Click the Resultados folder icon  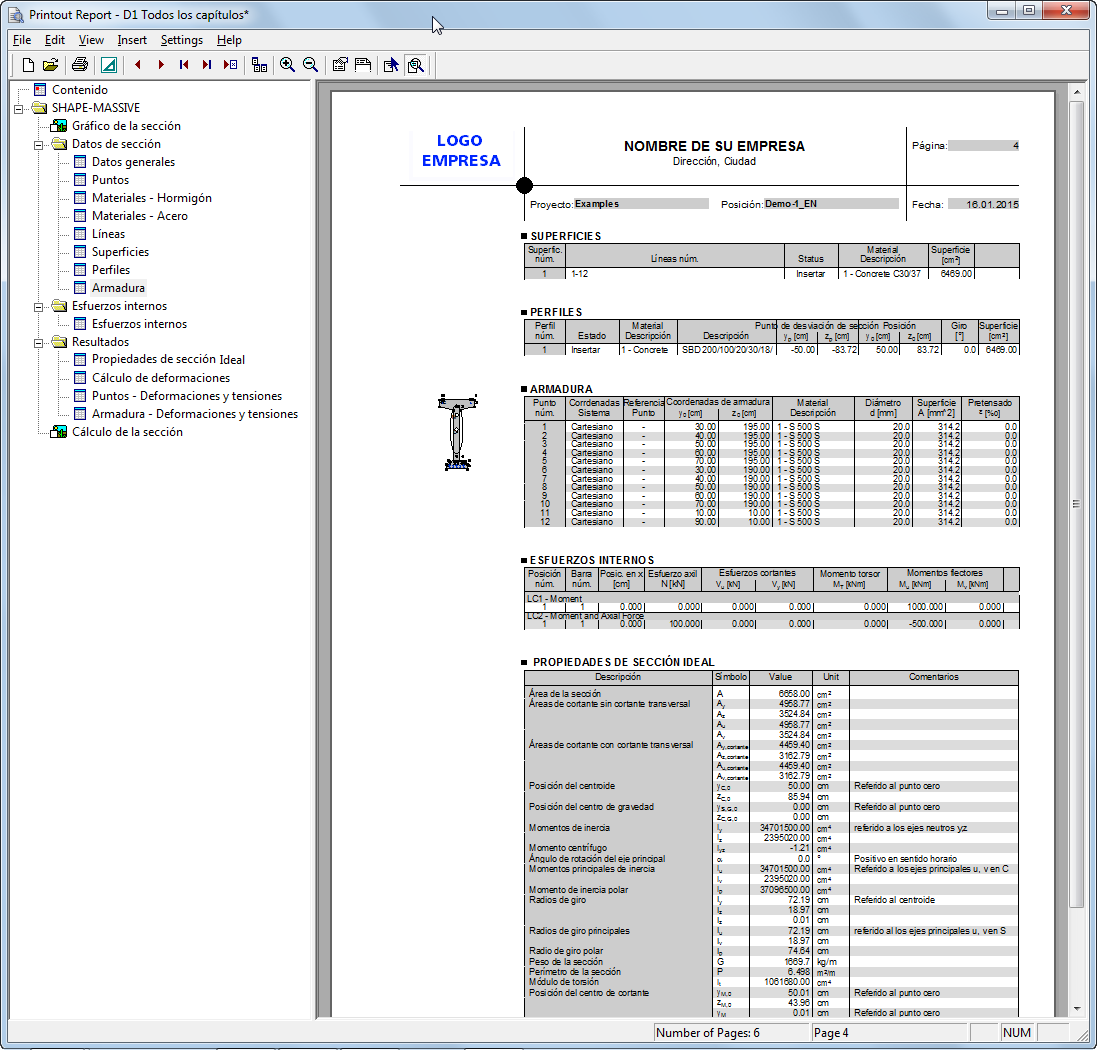(x=59, y=341)
